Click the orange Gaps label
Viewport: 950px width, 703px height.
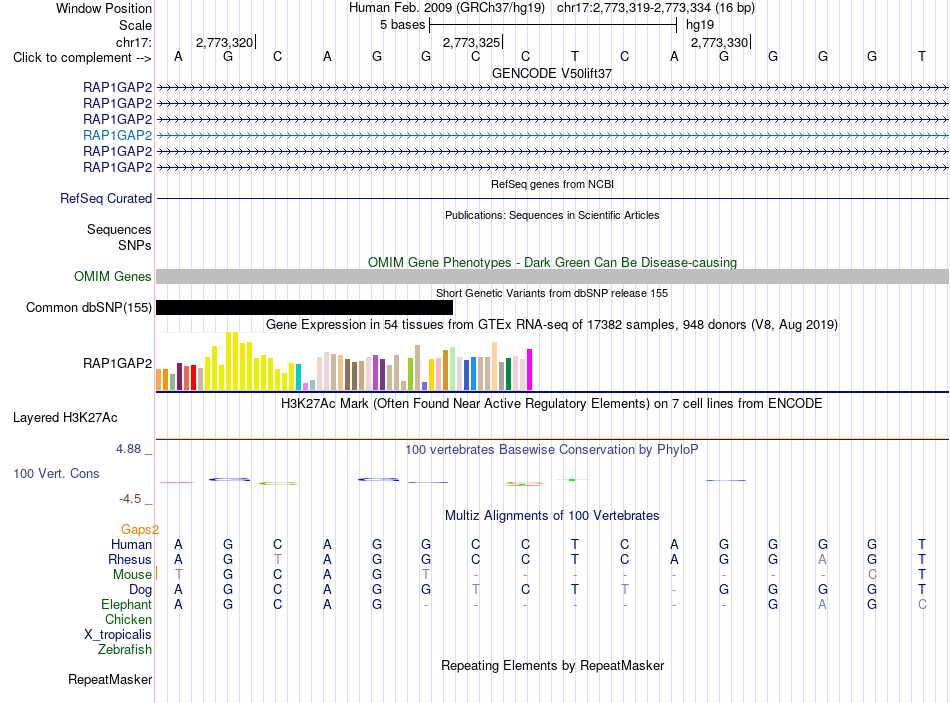coord(139,529)
